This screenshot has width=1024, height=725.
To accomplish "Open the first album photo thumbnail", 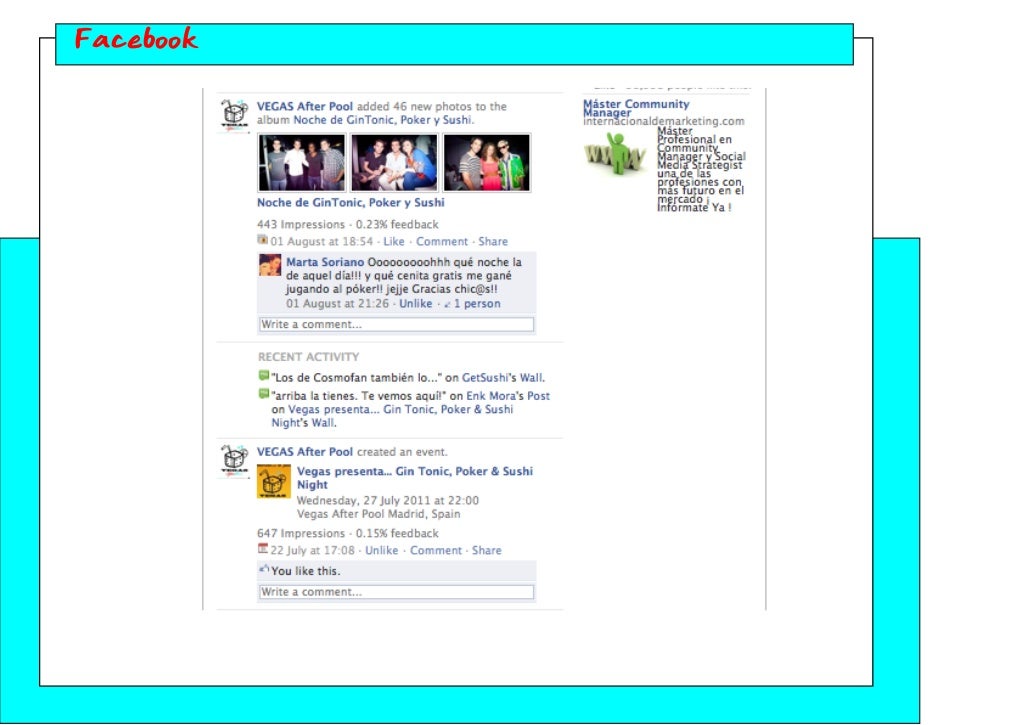I will coord(302,163).
